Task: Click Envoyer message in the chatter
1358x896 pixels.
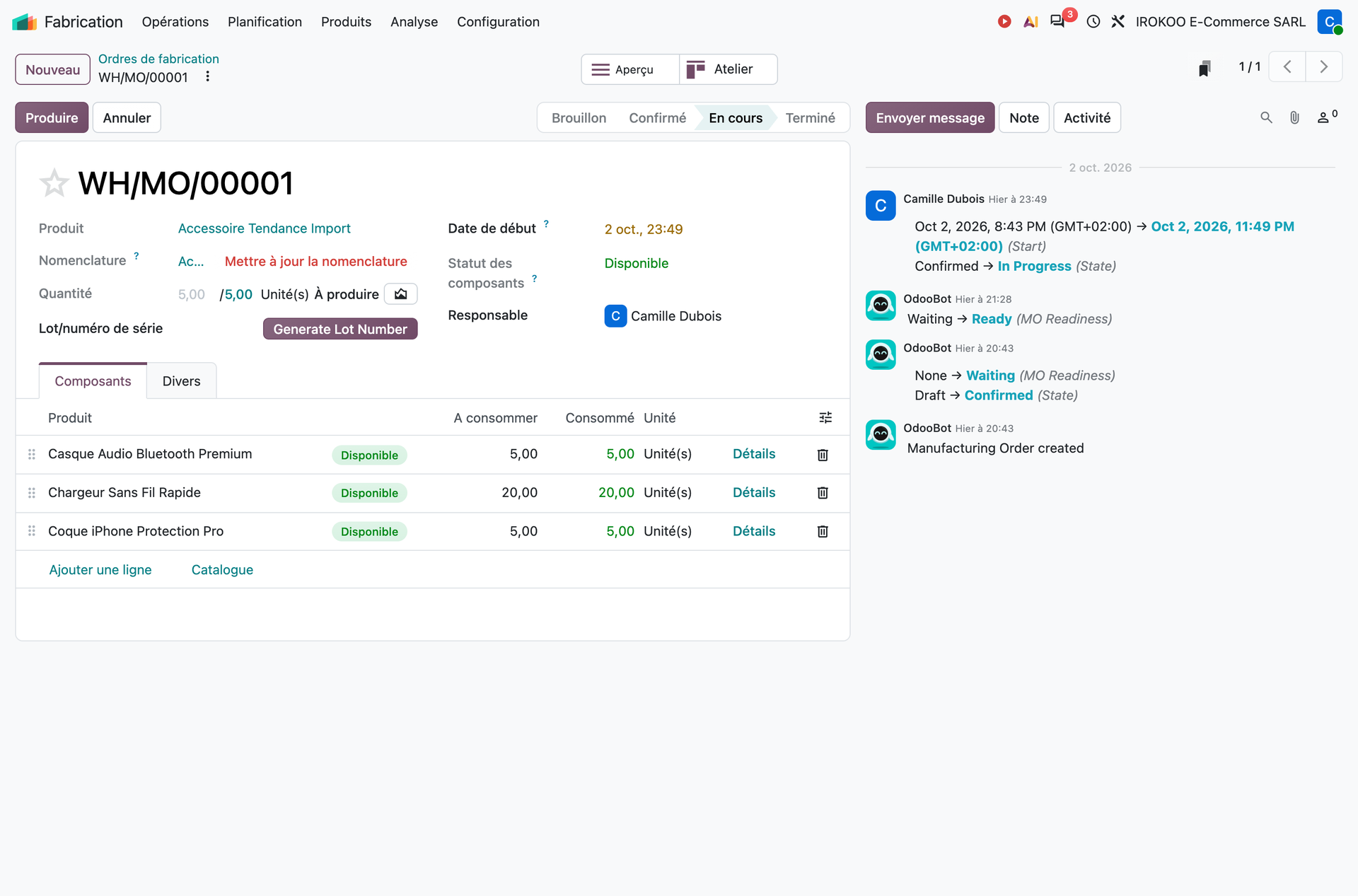Action: click(930, 117)
